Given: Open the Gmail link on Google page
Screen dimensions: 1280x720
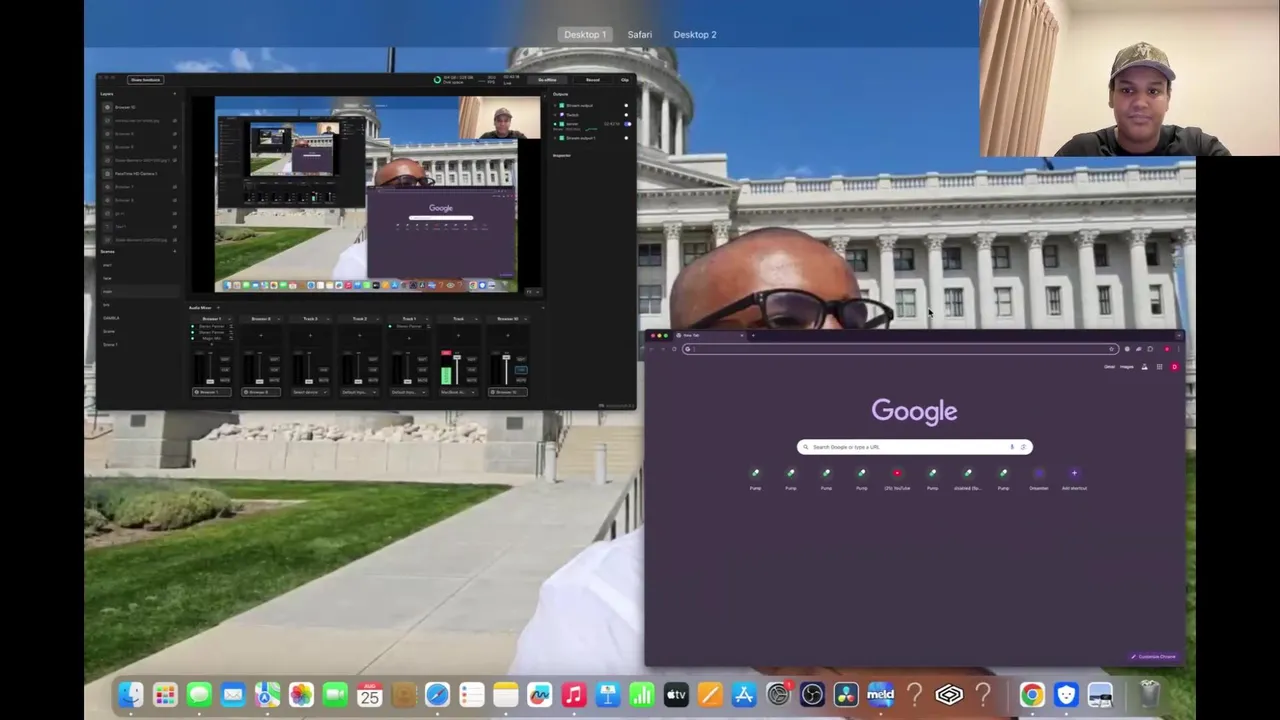Looking at the screenshot, I should 1109,367.
